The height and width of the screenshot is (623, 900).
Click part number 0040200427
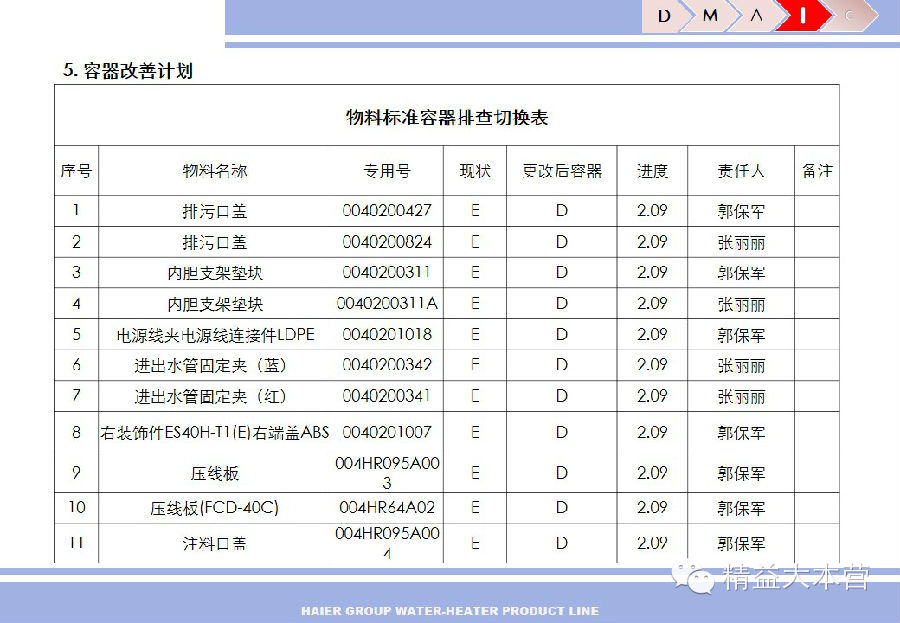(387, 211)
